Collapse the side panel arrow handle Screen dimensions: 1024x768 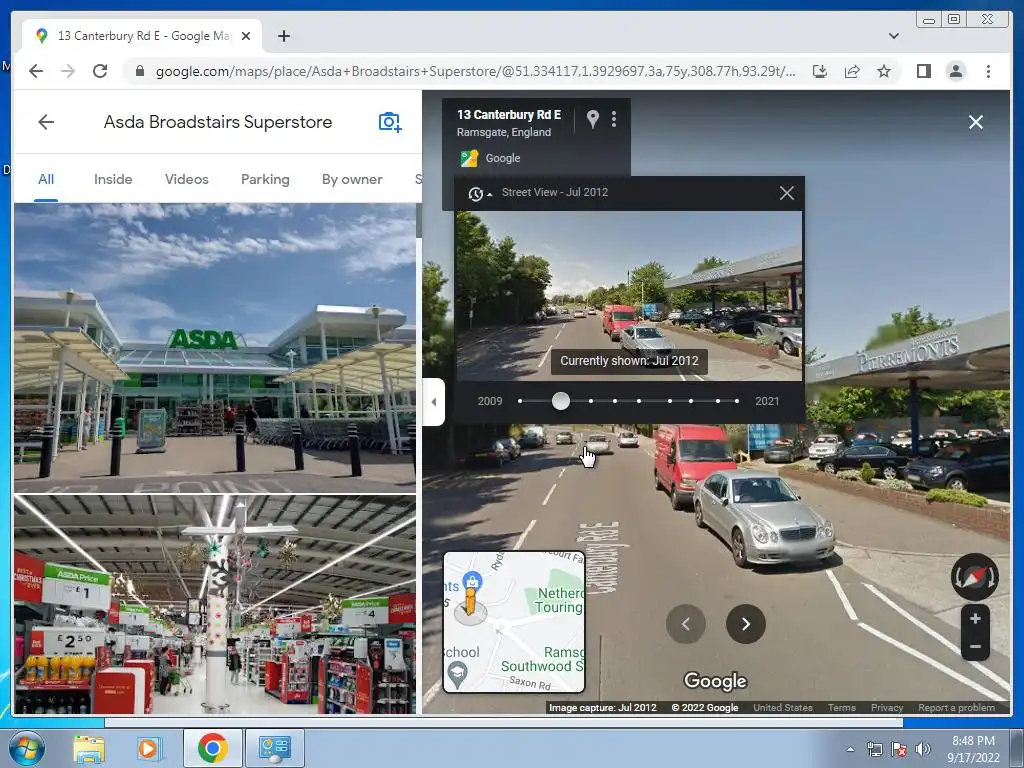click(434, 402)
